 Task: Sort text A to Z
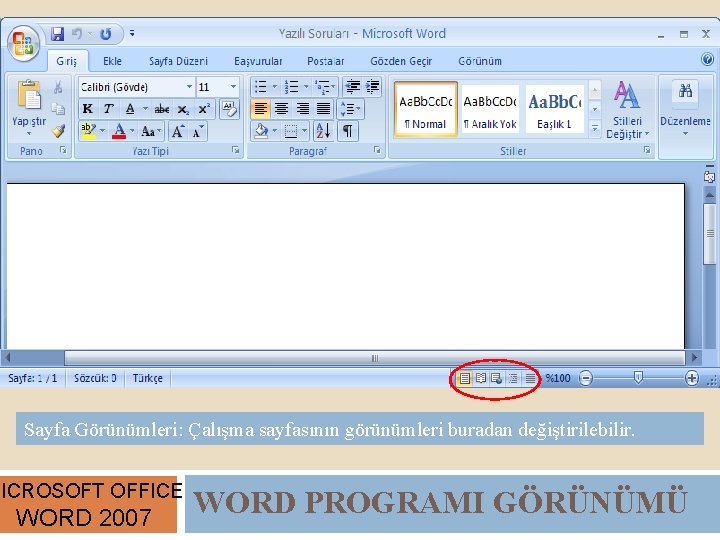(x=323, y=131)
